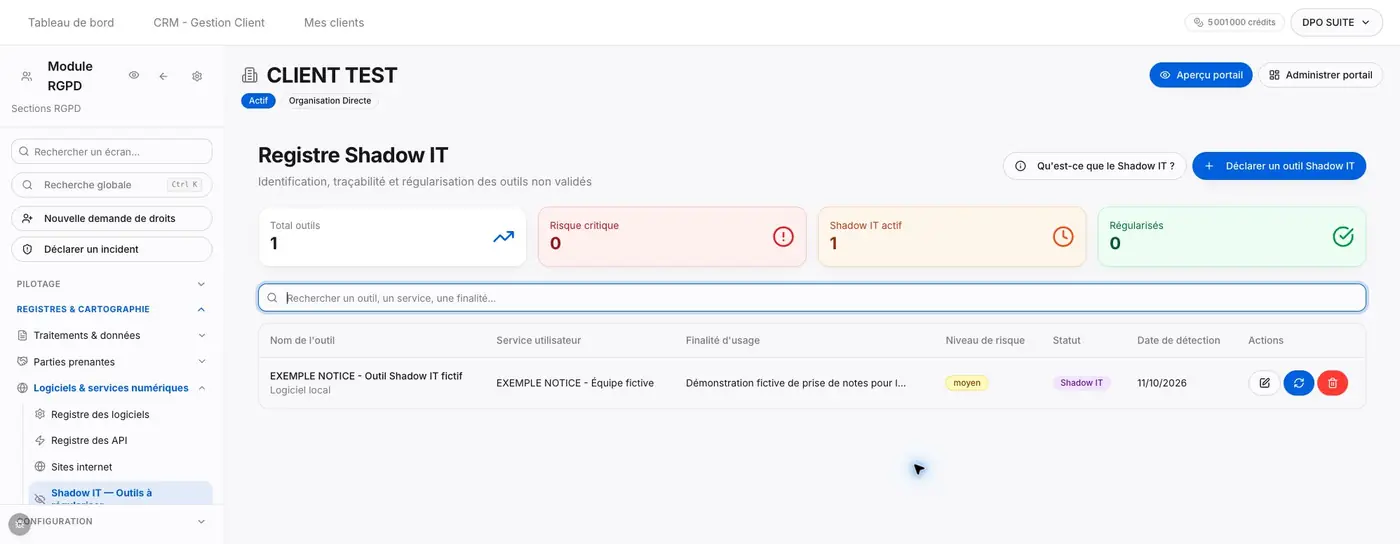Open Qu'est-ce que le Shadow IT ? help
Viewport: 1400px width, 544px height.
tap(1094, 166)
